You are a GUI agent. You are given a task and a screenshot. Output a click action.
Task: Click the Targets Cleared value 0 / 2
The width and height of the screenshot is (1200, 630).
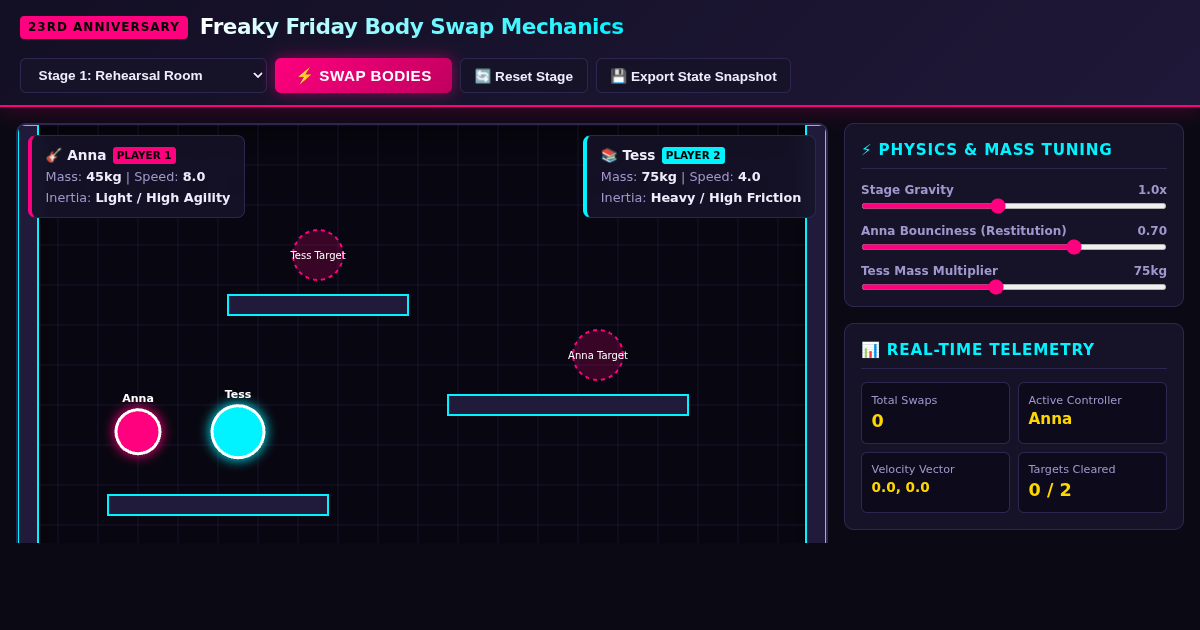pos(1050,490)
